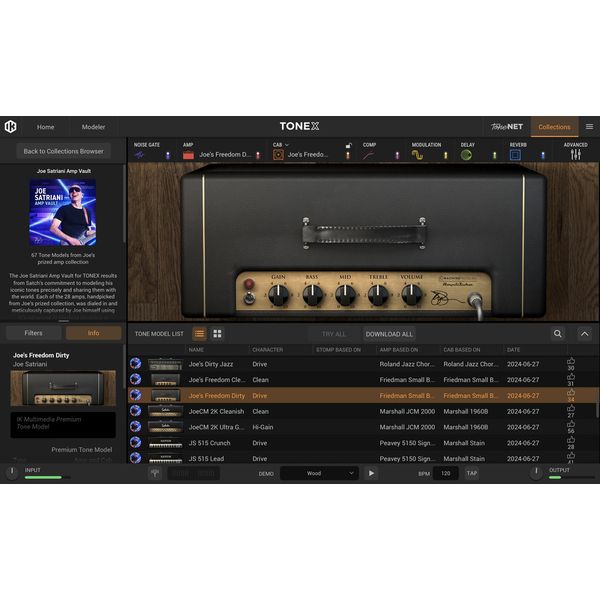Click the IK Multimedia logo icon
This screenshot has width=600, height=600.
[10, 126]
